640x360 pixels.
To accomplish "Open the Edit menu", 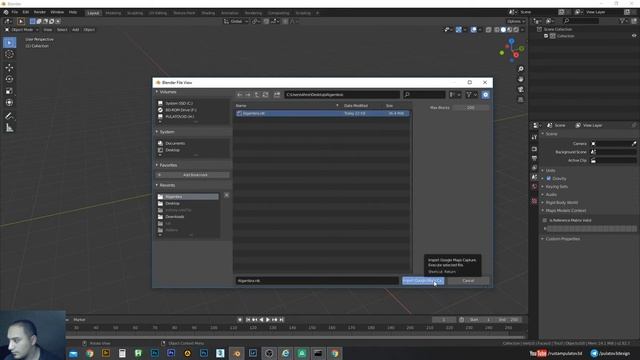I will click(x=26, y=12).
